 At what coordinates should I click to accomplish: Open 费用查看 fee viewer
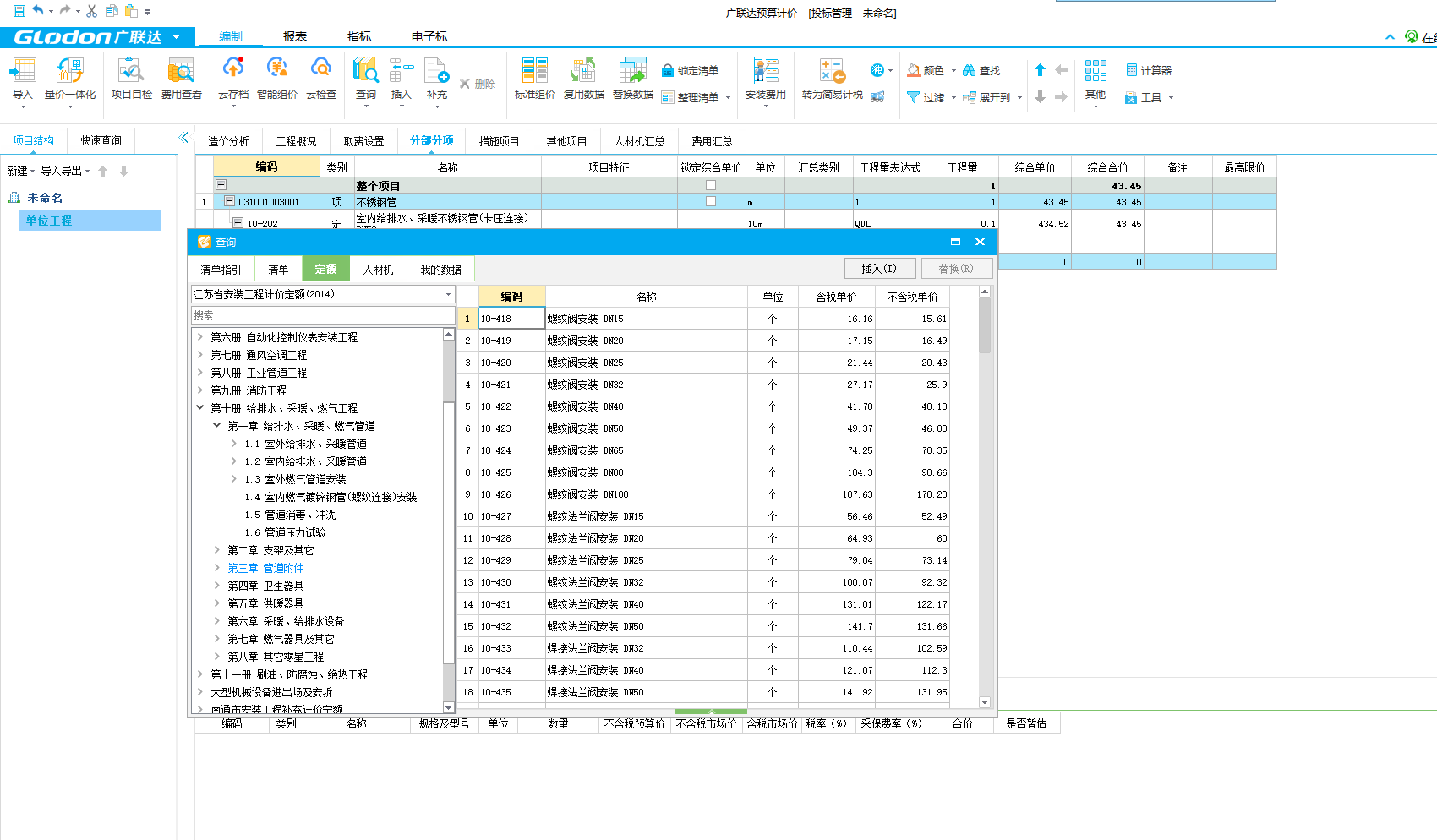coord(181,71)
